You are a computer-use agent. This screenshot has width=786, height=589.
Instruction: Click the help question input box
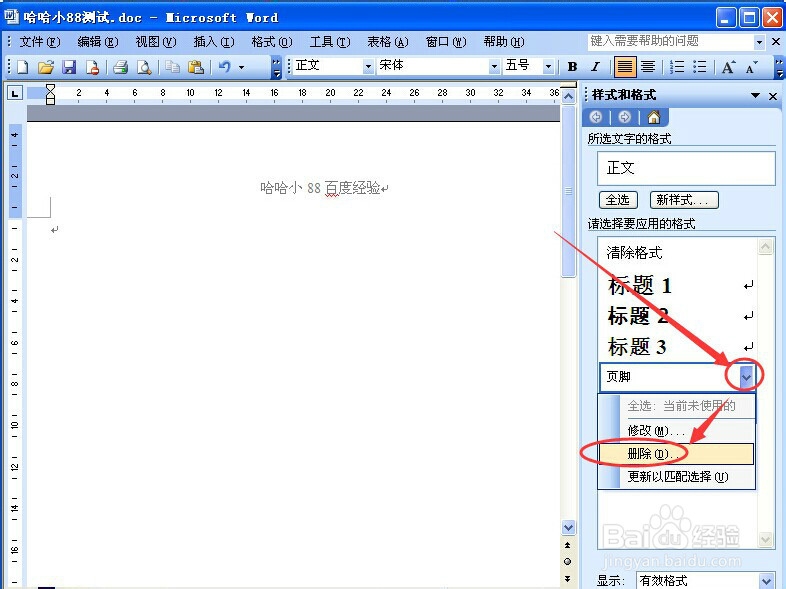click(671, 42)
